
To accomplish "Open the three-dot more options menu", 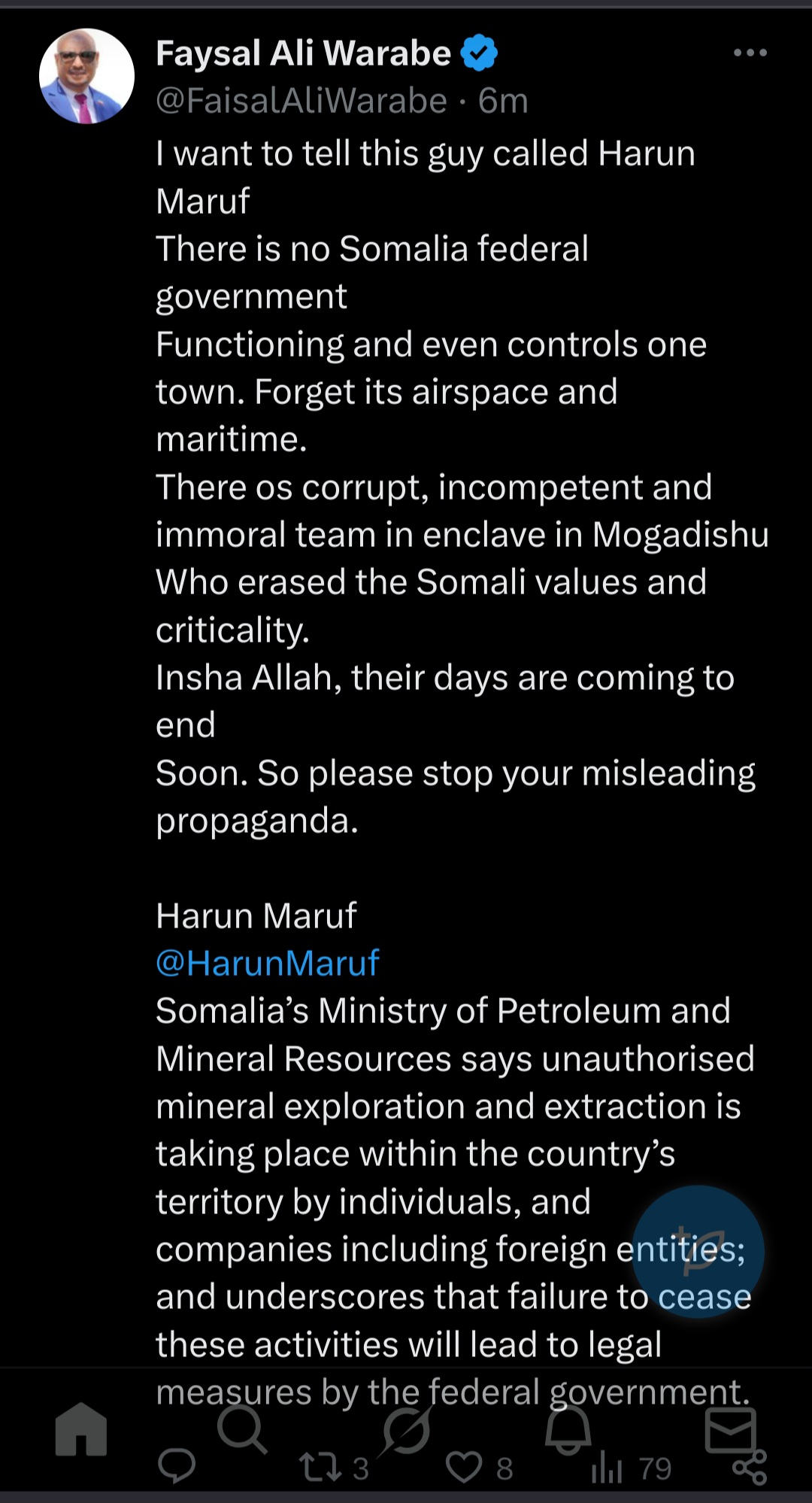I will 750,53.
